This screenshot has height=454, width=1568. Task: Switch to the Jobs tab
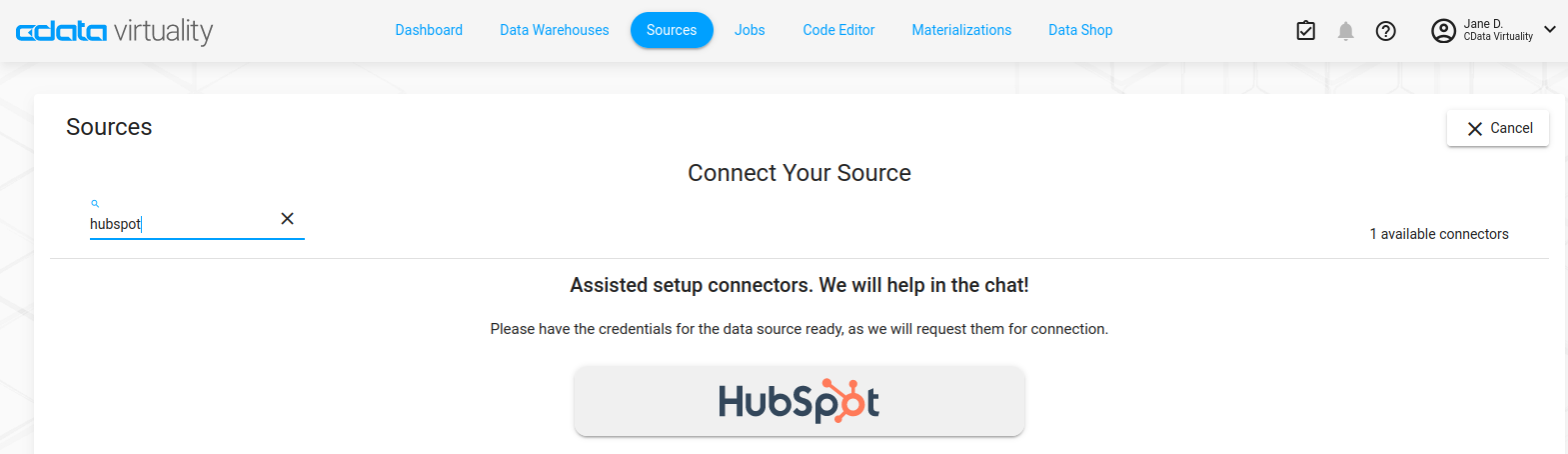tap(750, 30)
